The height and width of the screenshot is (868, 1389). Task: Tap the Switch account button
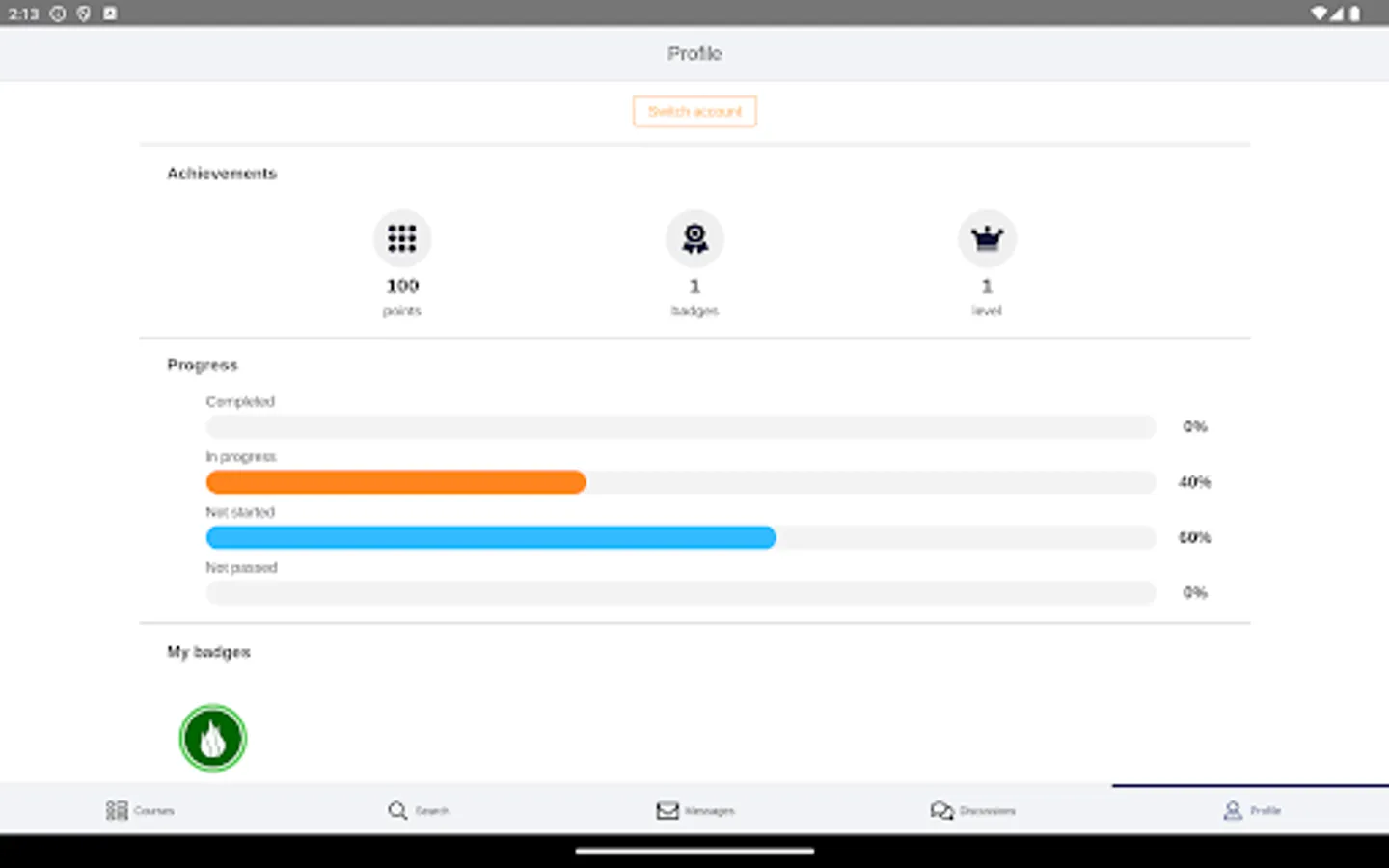[694, 112]
